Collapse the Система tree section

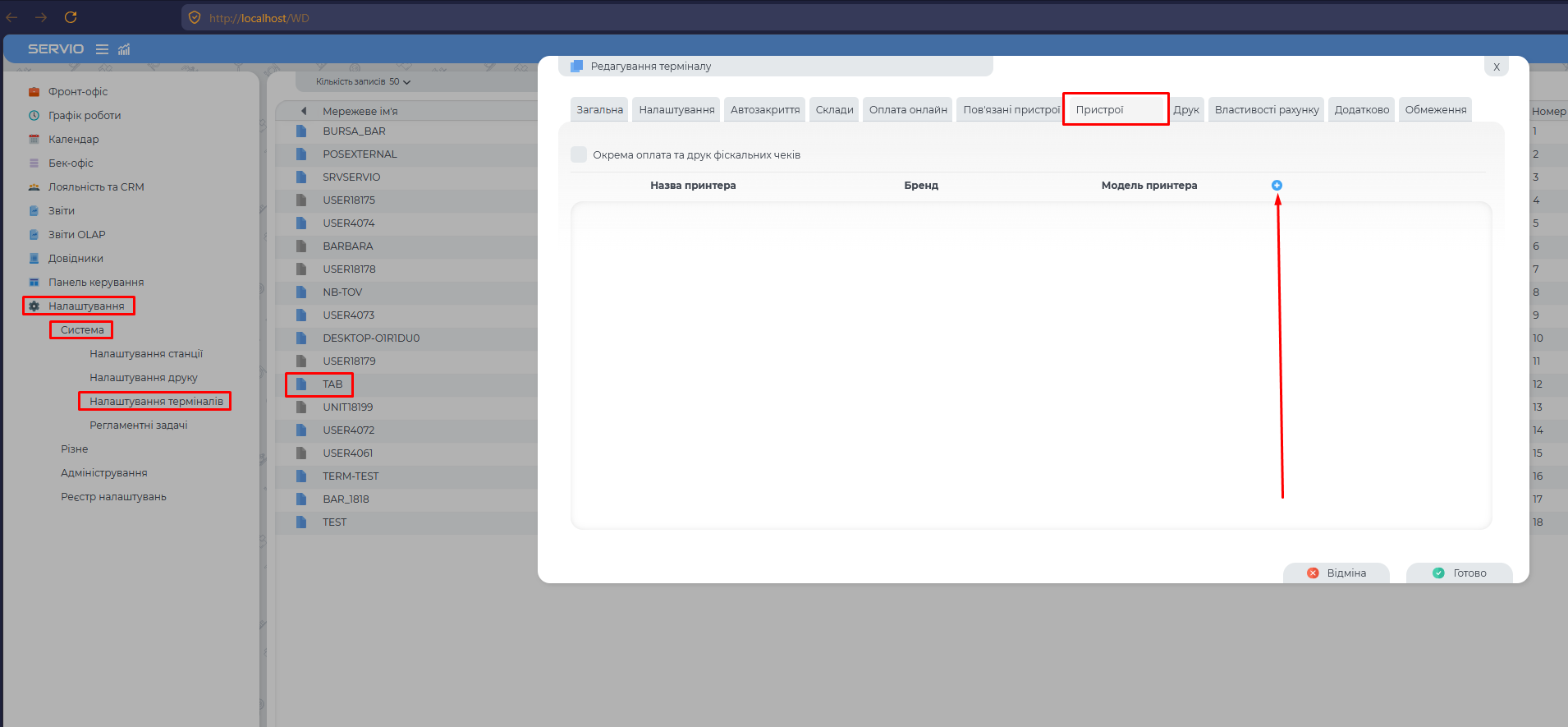pyautogui.click(x=82, y=330)
